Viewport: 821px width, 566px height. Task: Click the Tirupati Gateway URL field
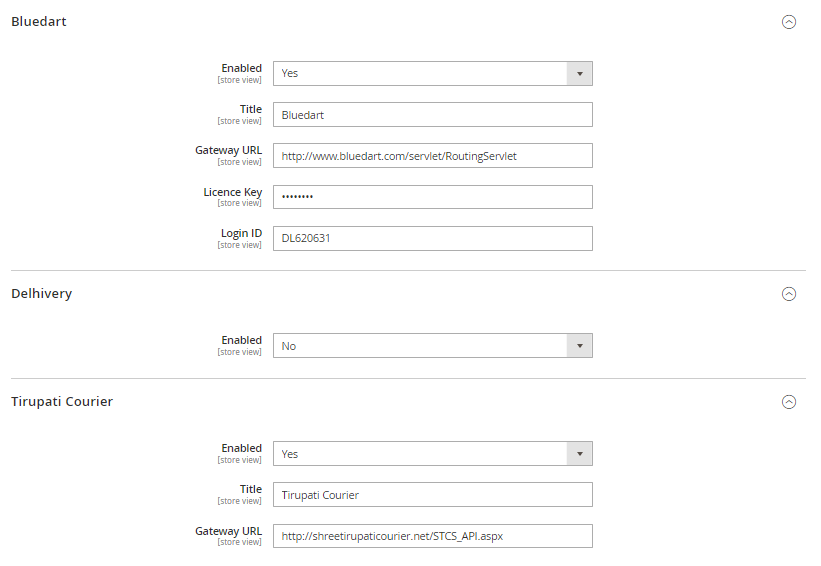[x=433, y=536]
